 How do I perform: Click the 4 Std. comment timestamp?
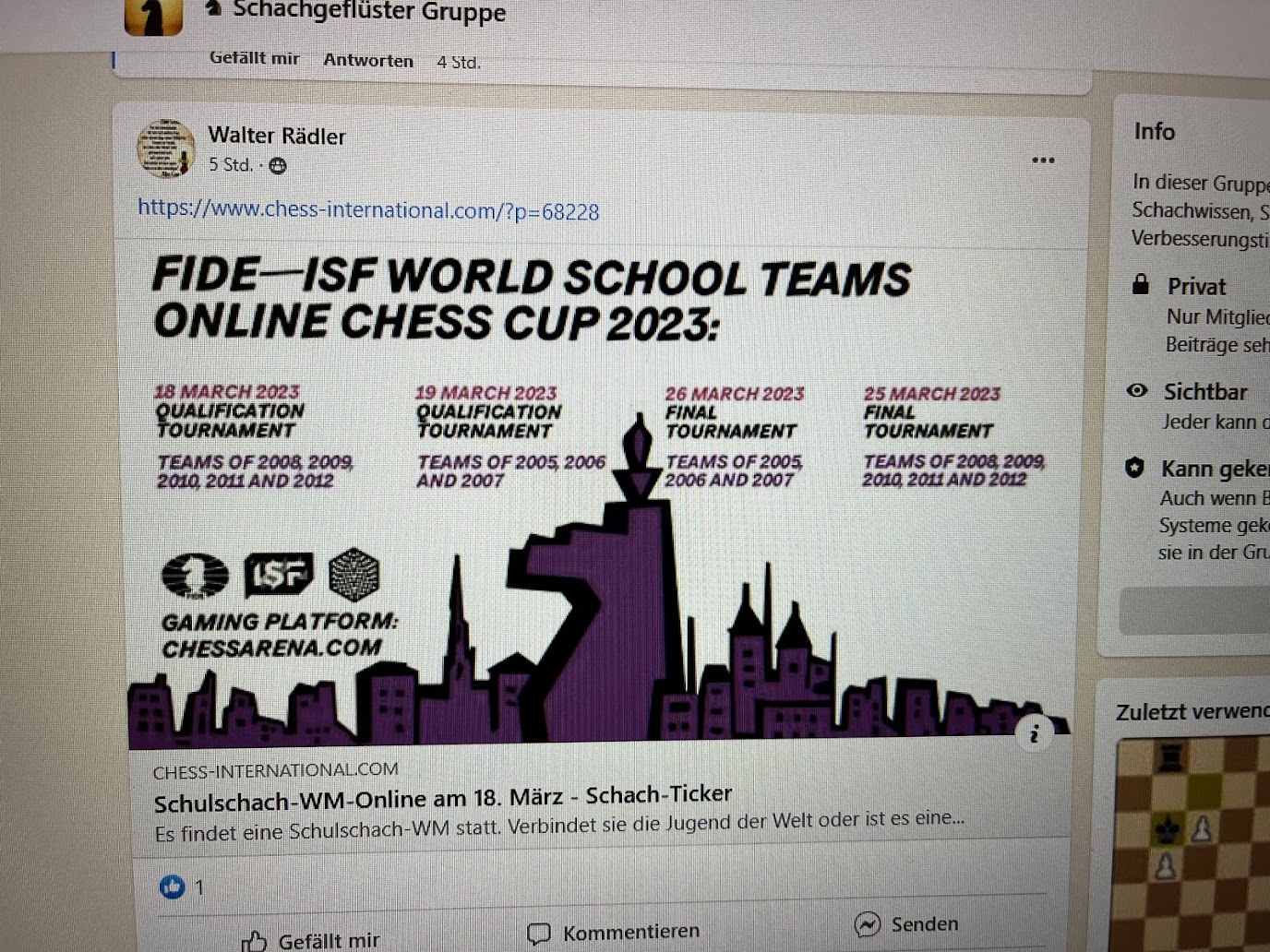[459, 62]
